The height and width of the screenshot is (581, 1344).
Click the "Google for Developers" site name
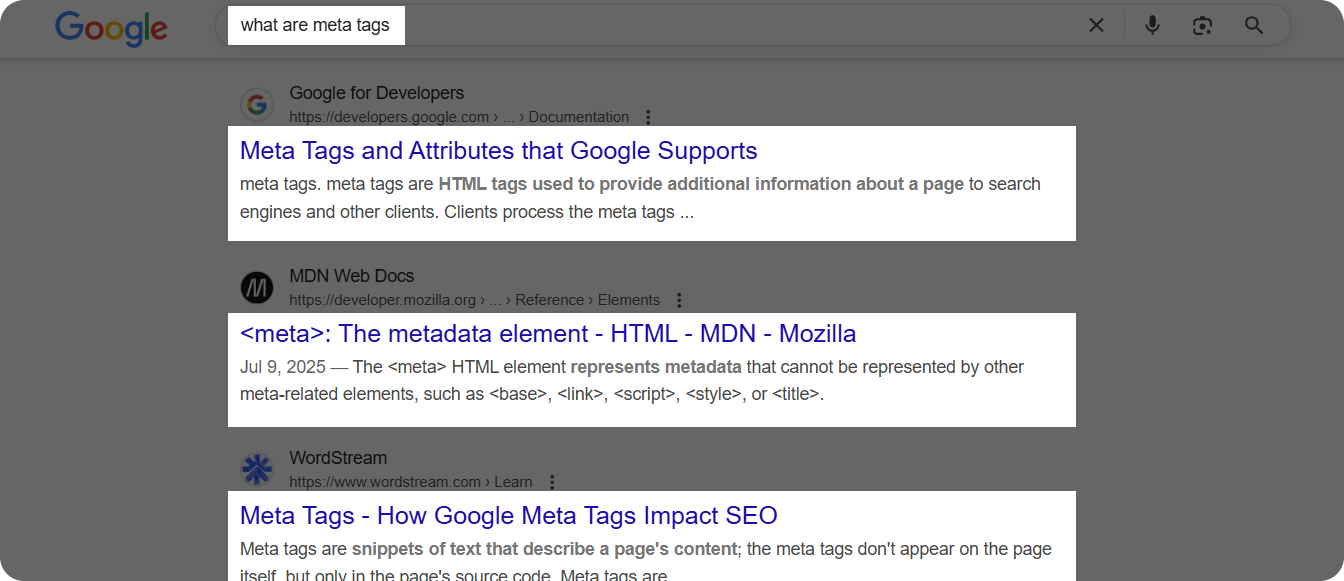[376, 93]
